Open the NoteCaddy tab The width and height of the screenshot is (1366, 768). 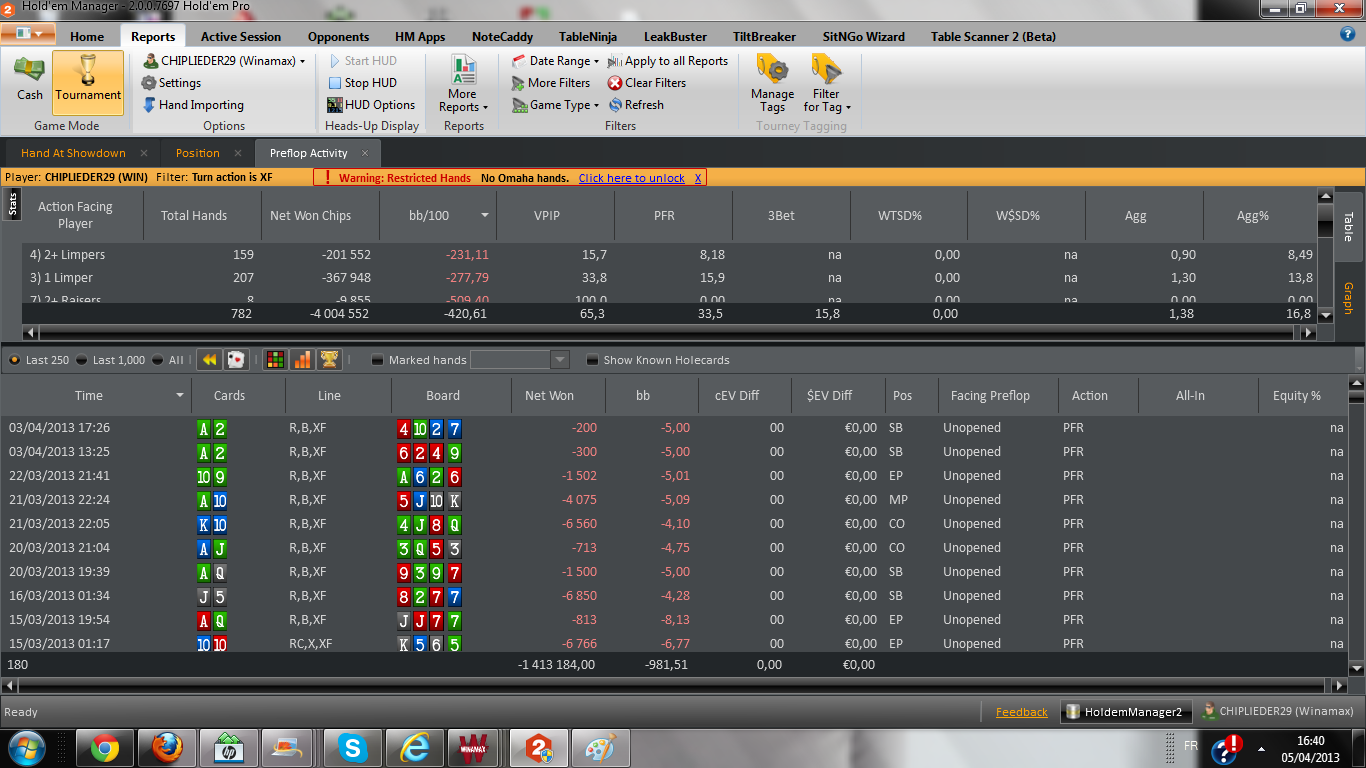tap(502, 37)
